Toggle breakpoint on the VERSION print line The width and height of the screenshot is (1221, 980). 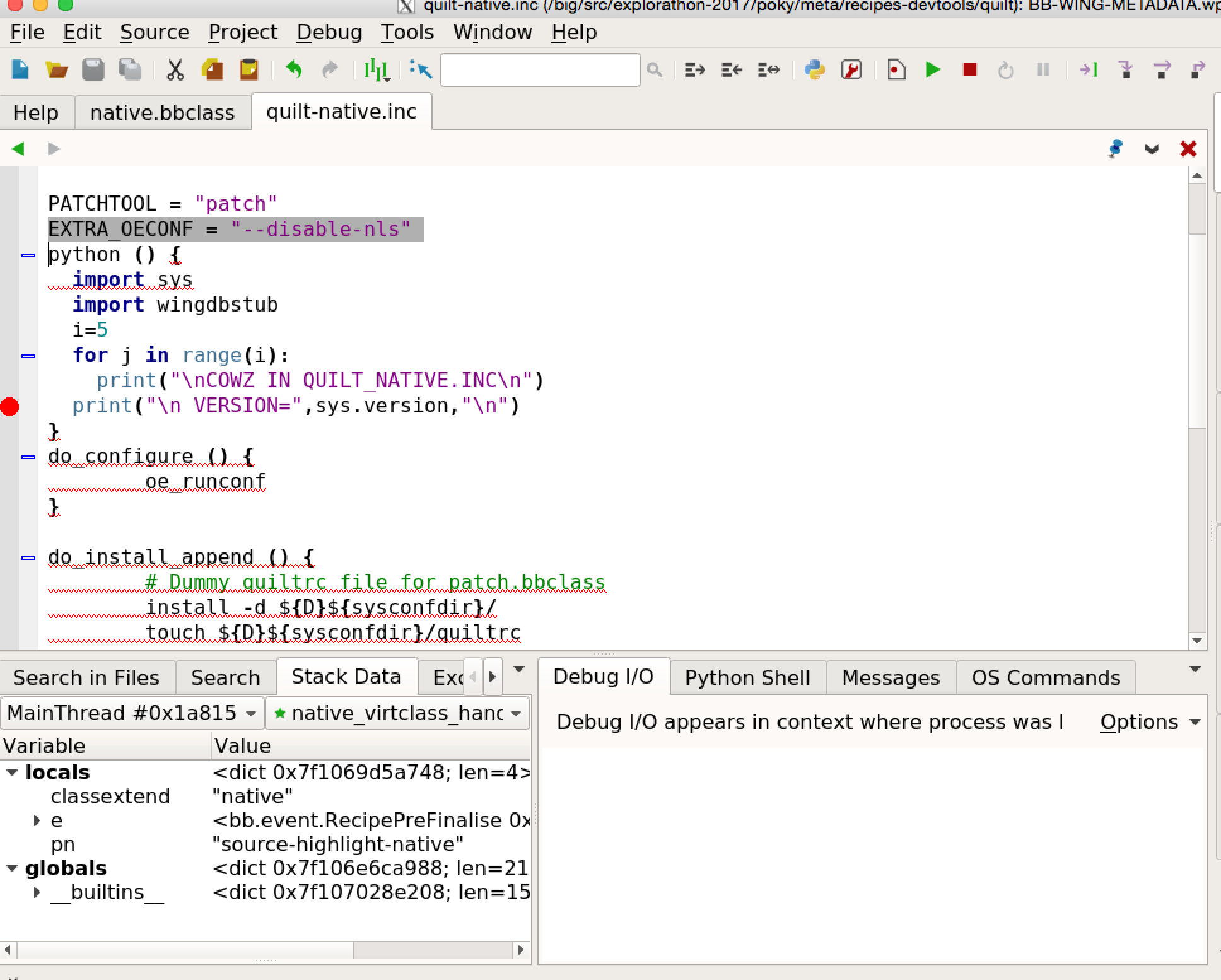coord(10,407)
